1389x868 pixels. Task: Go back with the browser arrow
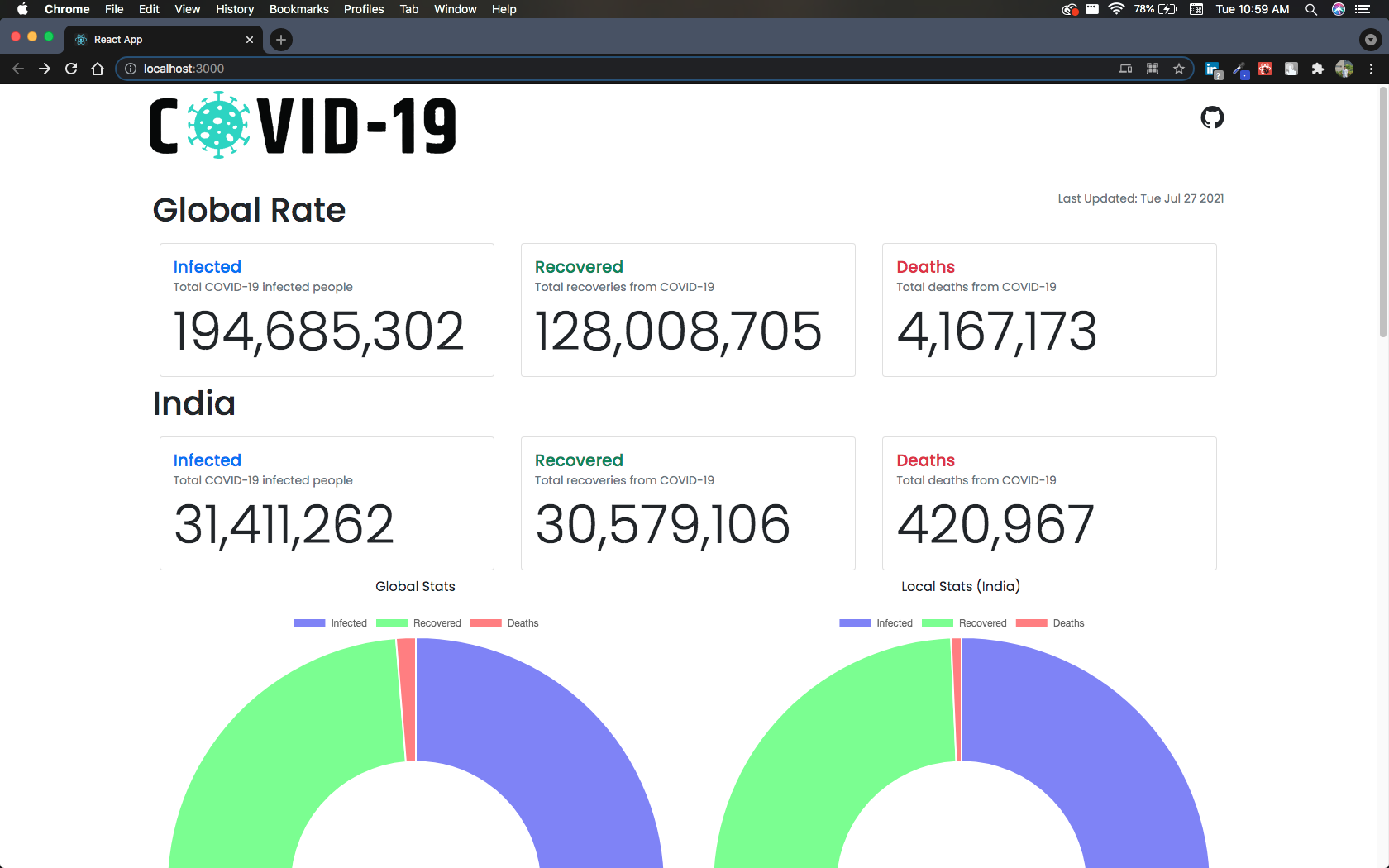18,69
